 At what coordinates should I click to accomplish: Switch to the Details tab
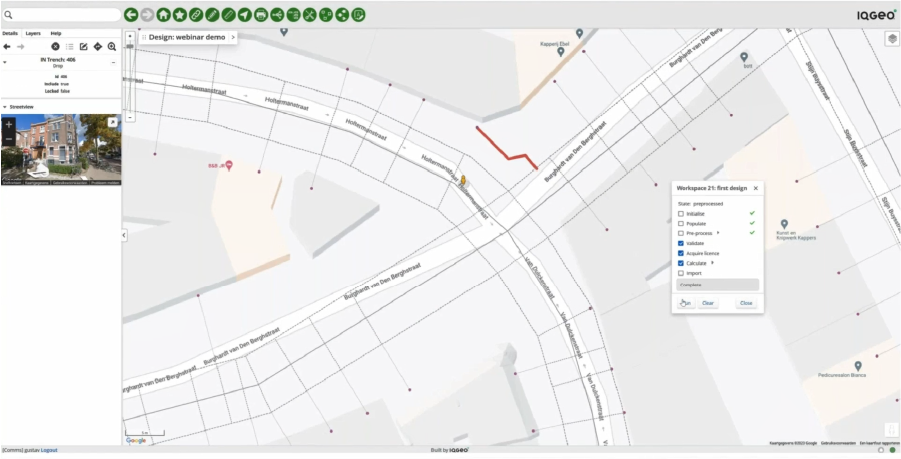pos(10,33)
